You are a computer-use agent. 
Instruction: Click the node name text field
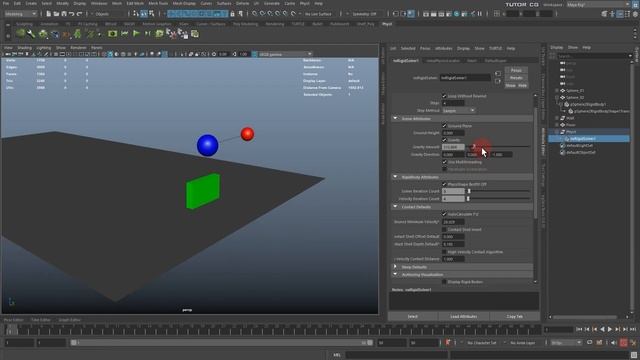(465, 78)
